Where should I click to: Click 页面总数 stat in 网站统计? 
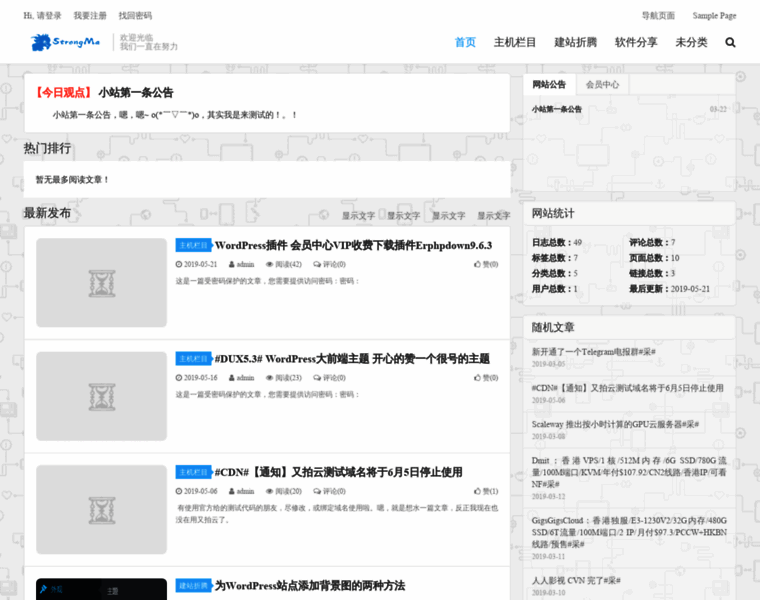click(654, 258)
